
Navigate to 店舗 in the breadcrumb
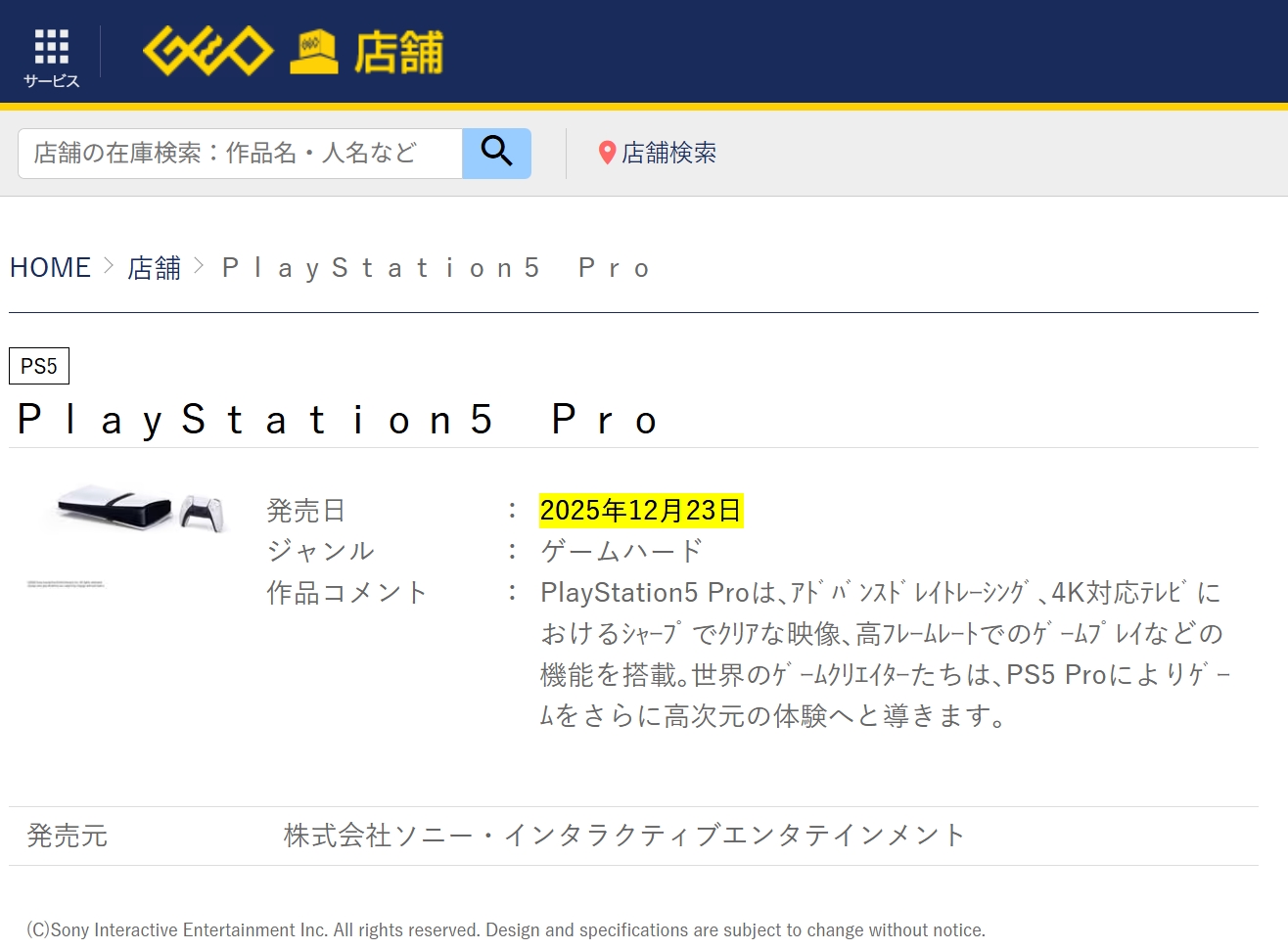pos(154,267)
